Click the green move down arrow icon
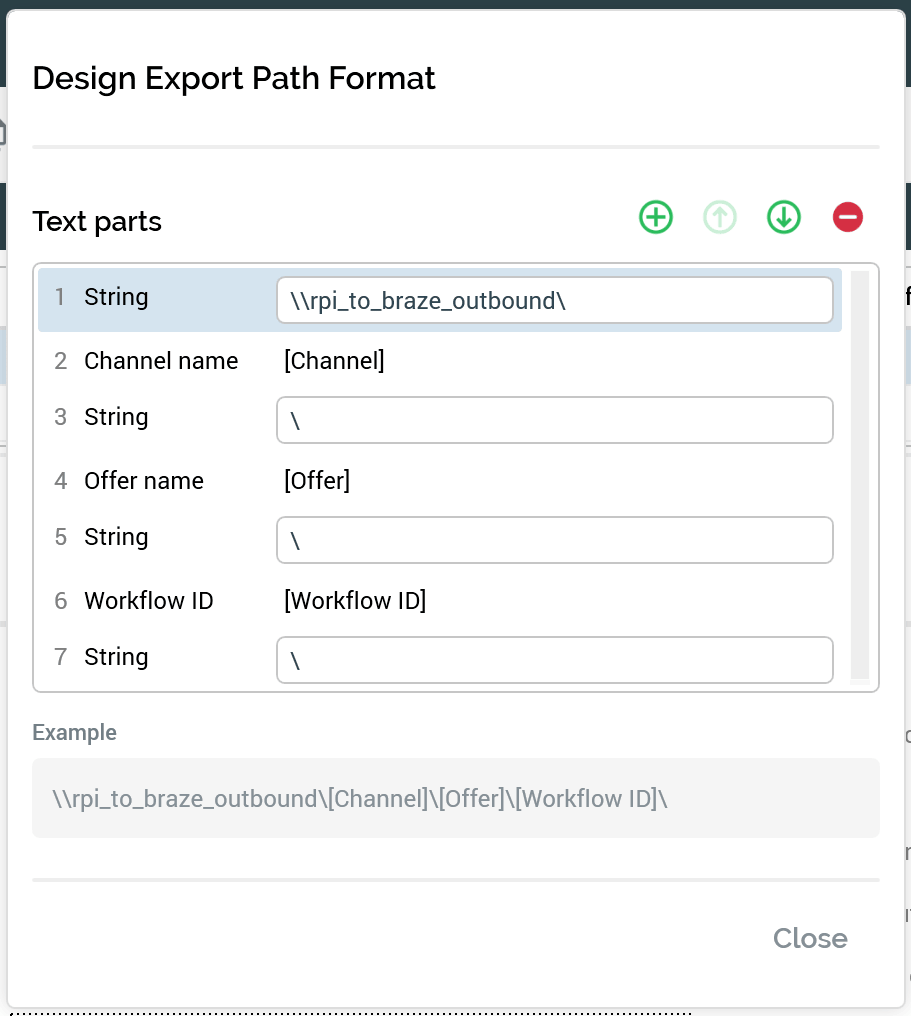Screen dimensions: 911x1016 (x=784, y=217)
